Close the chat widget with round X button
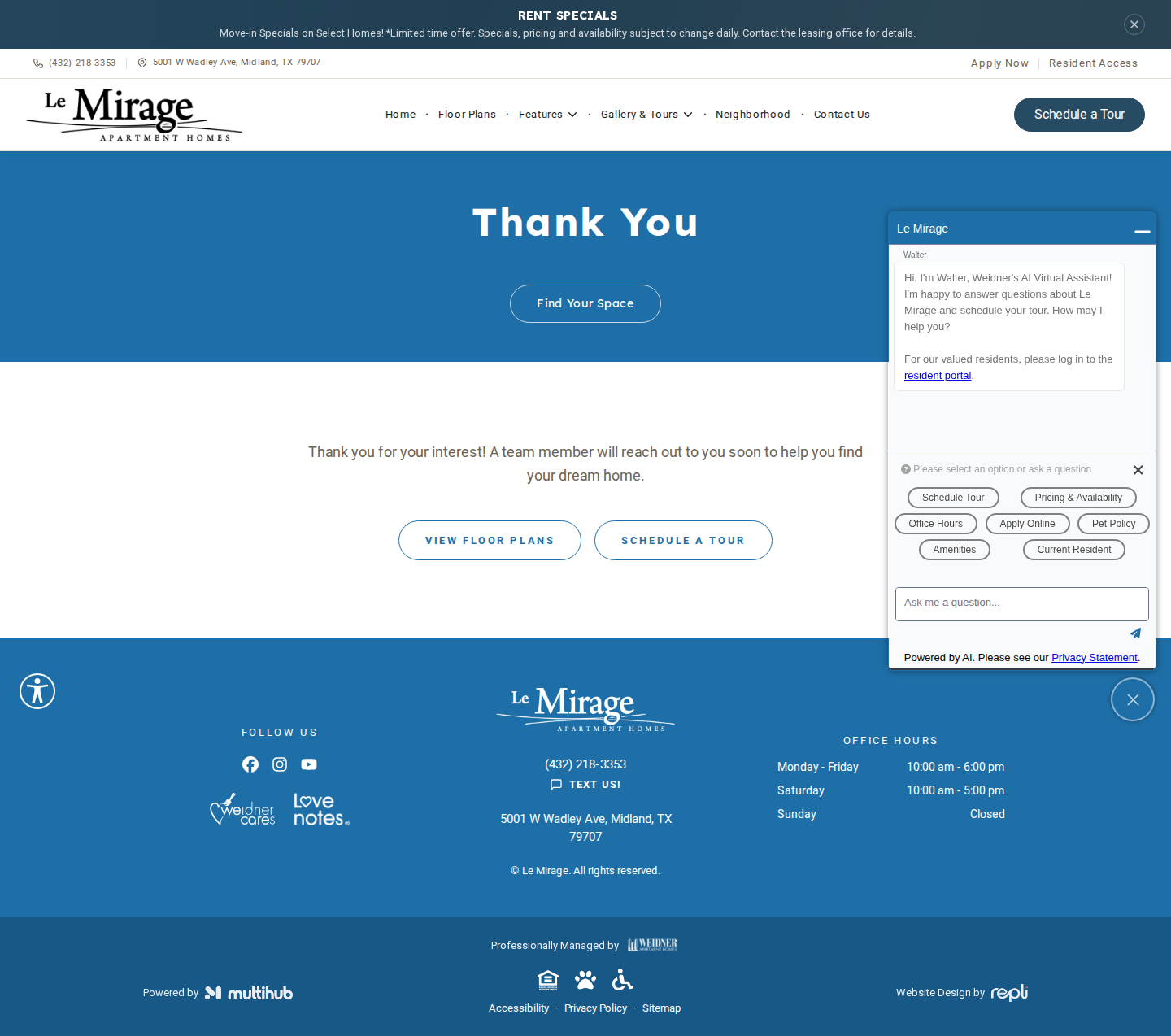The image size is (1171, 1036). click(x=1133, y=699)
